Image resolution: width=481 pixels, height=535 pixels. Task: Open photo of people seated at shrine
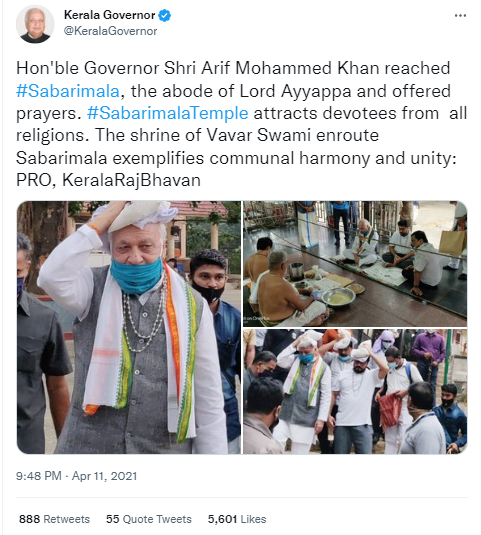[355, 264]
